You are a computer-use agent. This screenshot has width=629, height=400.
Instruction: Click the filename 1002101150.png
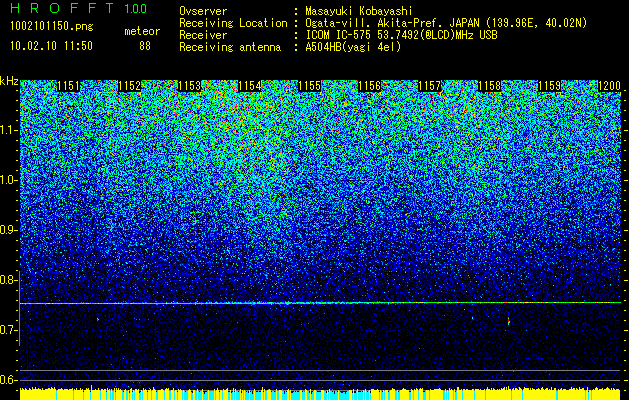coord(52,26)
